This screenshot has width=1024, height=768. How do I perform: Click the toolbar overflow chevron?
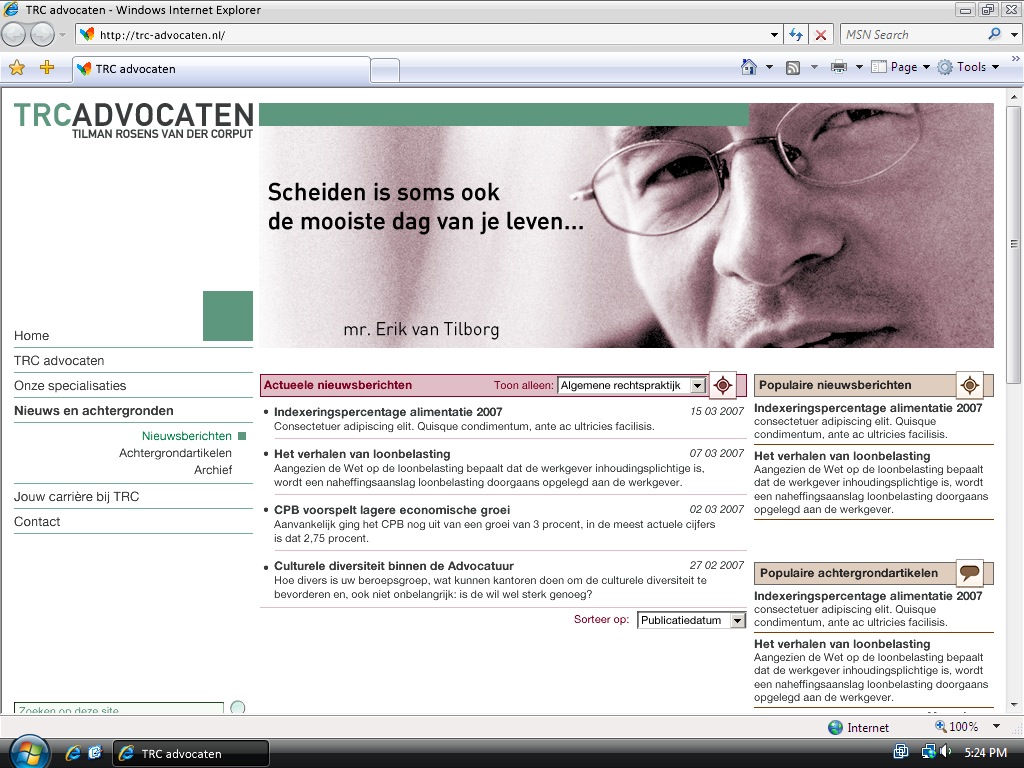1016,58
